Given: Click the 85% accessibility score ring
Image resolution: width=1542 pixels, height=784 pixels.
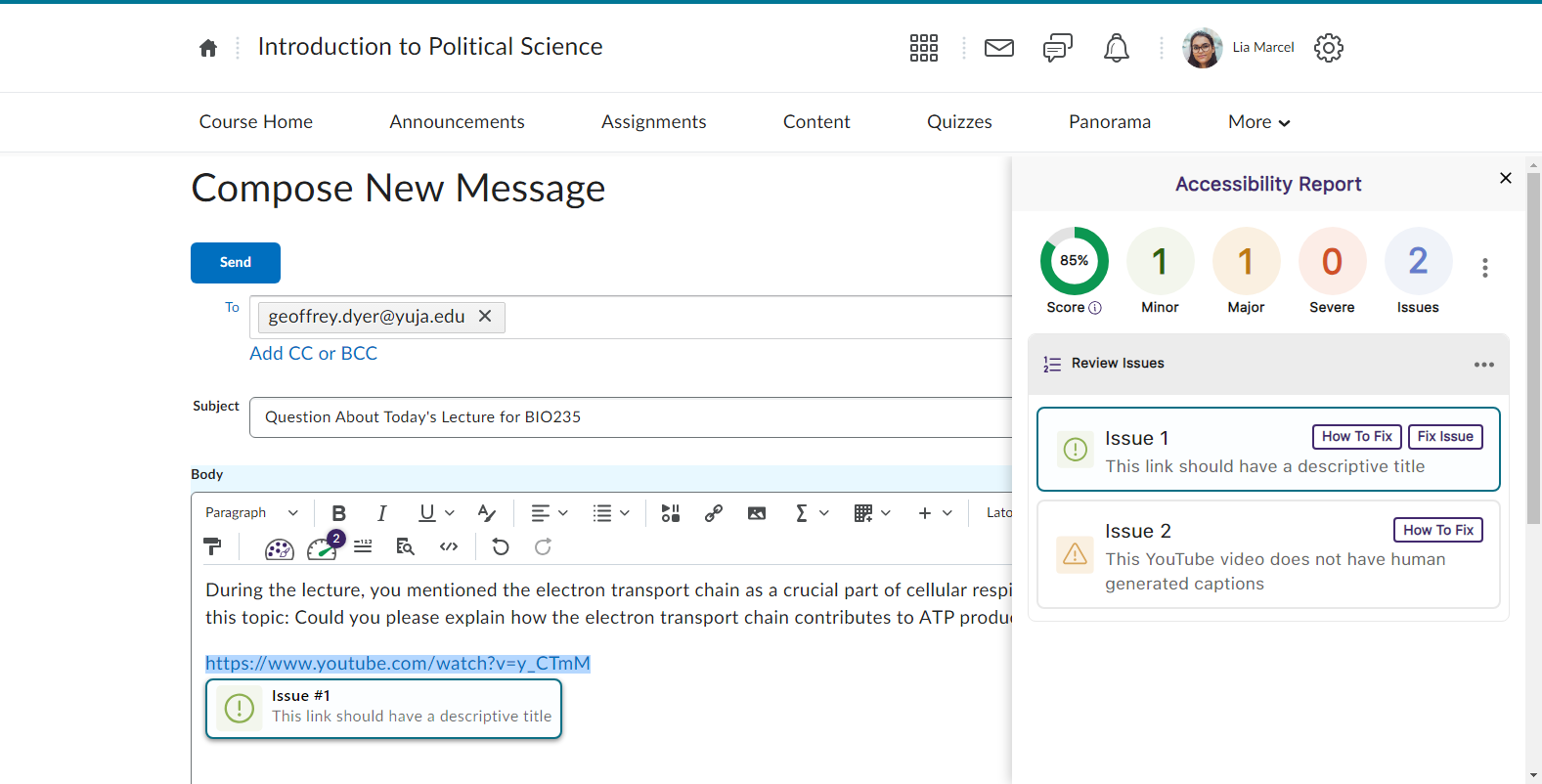Looking at the screenshot, I should click(1074, 261).
